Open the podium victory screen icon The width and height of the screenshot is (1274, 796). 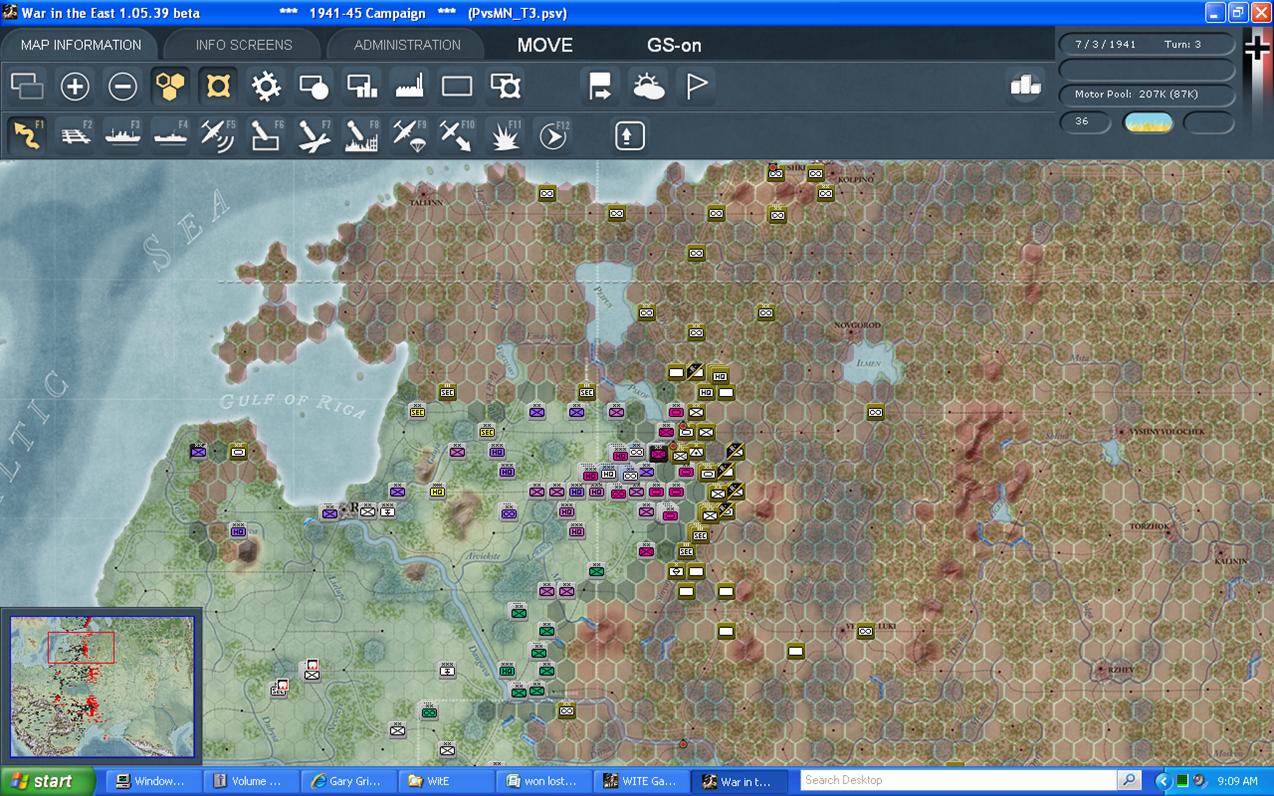tap(1025, 86)
